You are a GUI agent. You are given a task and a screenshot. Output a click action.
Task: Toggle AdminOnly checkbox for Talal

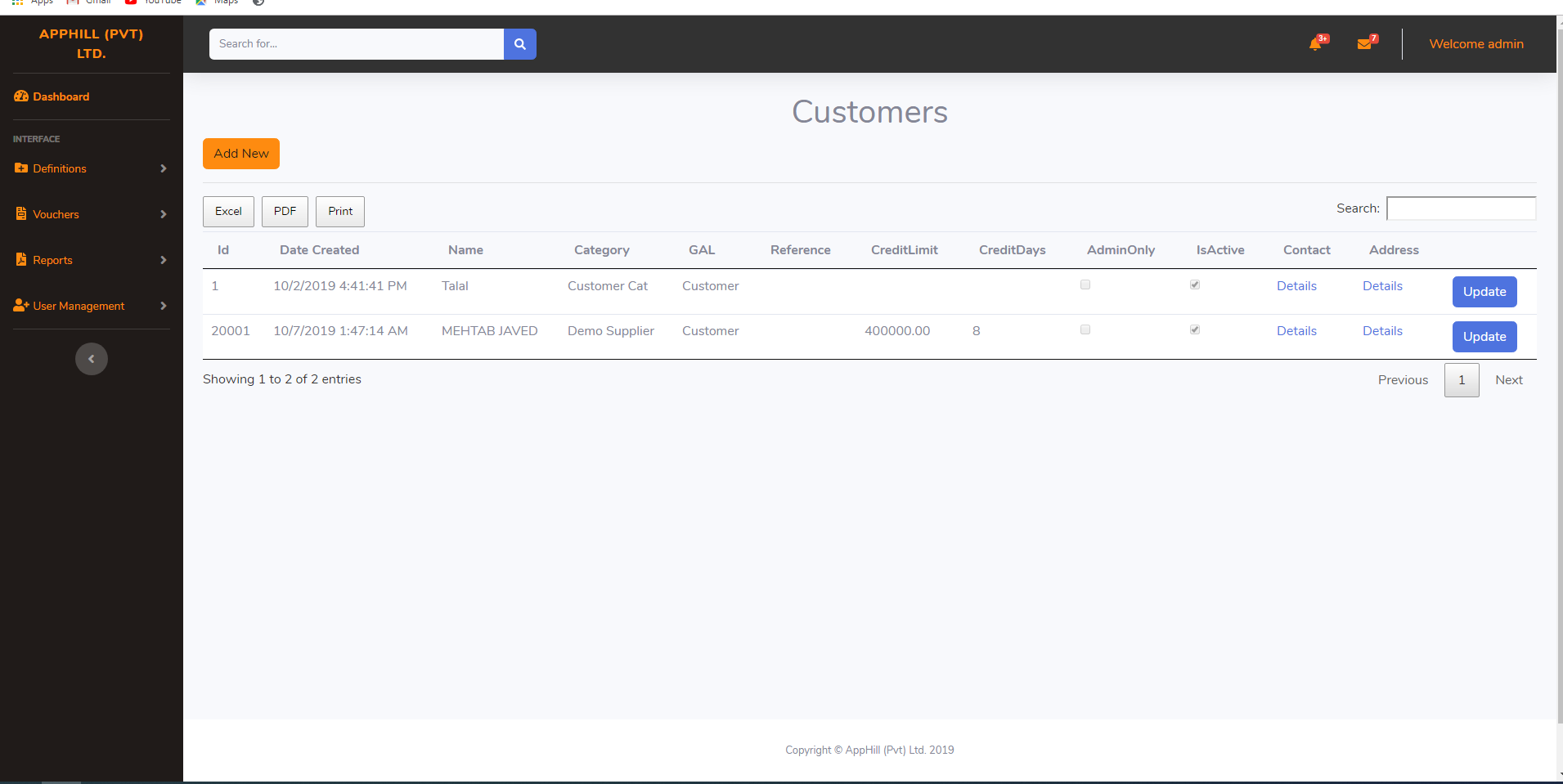[1085, 285]
